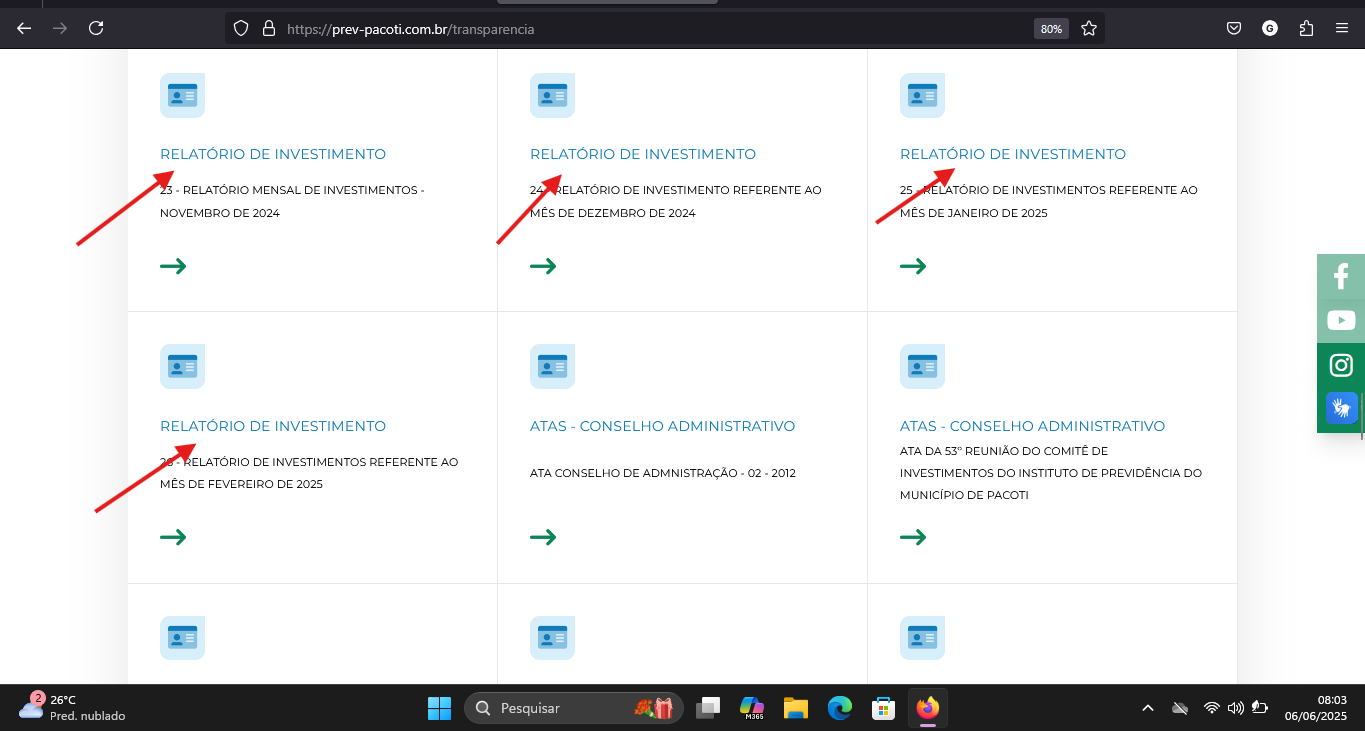The height and width of the screenshot is (731, 1365).
Task: Open the extensions puzzle menu
Action: 1306,28
